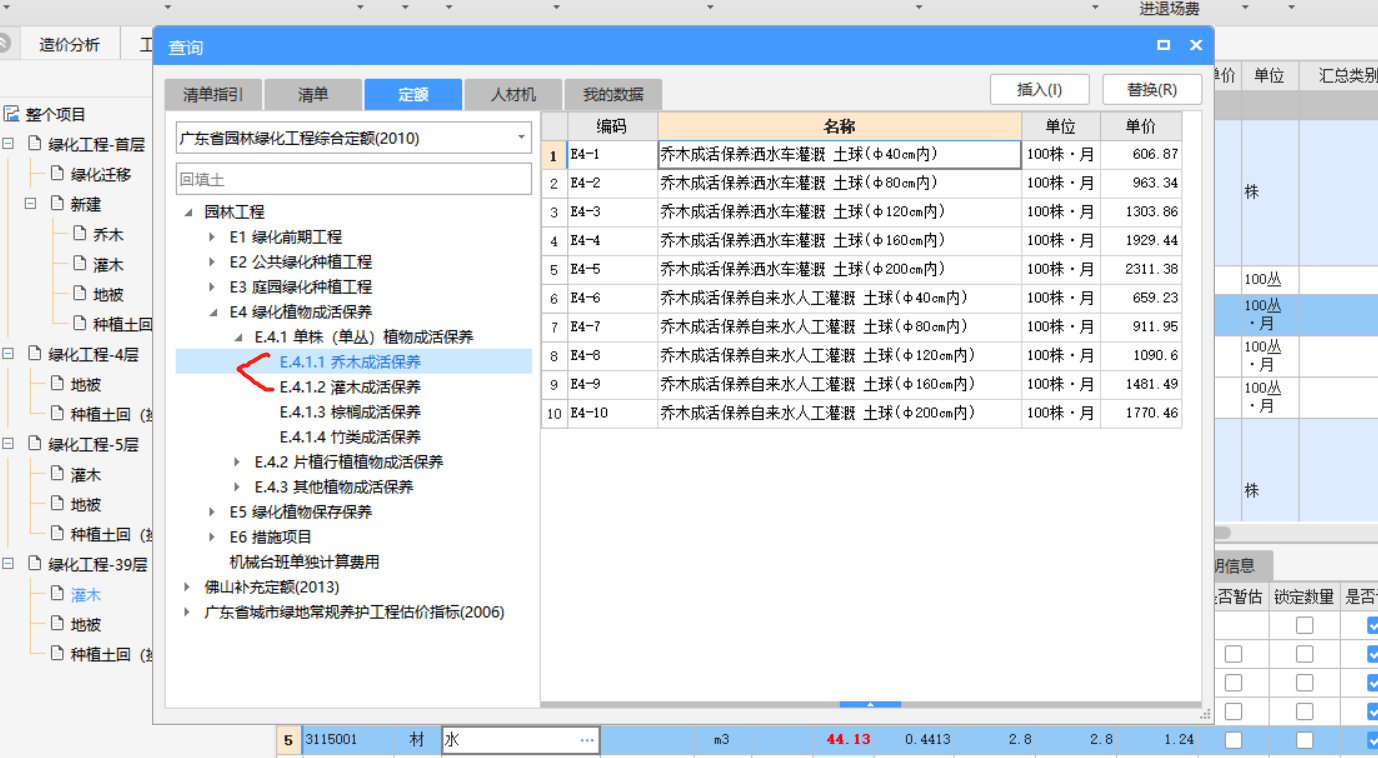Click the document icon beside 新建
Screen dimensions: 1378x758
57,204
